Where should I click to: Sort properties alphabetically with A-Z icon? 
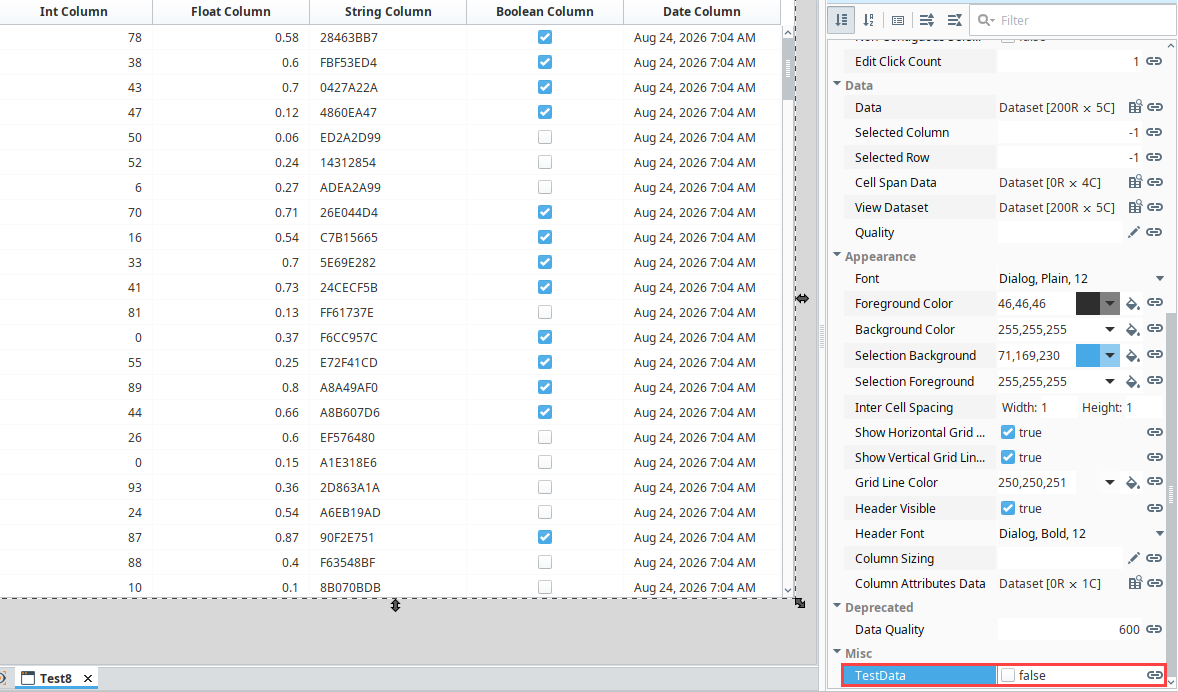coord(869,20)
